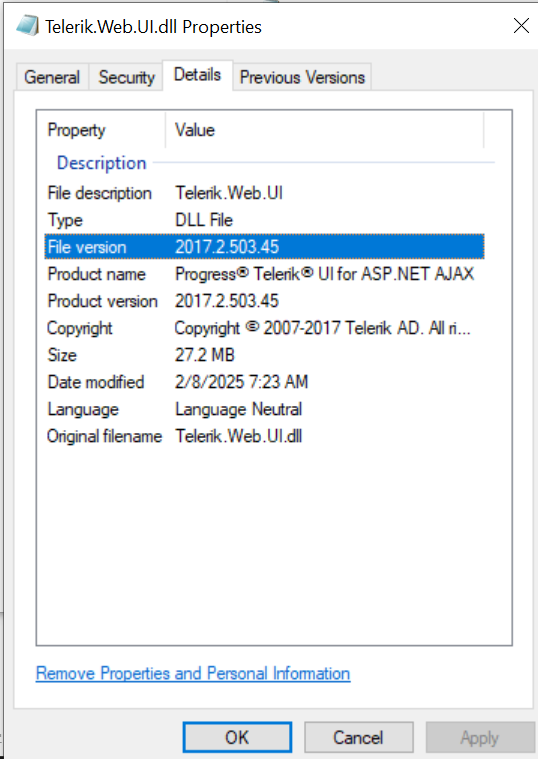This screenshot has width=538, height=759.
Task: Click the Telerik.Web.UI.dll original filename value
Action: (x=238, y=437)
